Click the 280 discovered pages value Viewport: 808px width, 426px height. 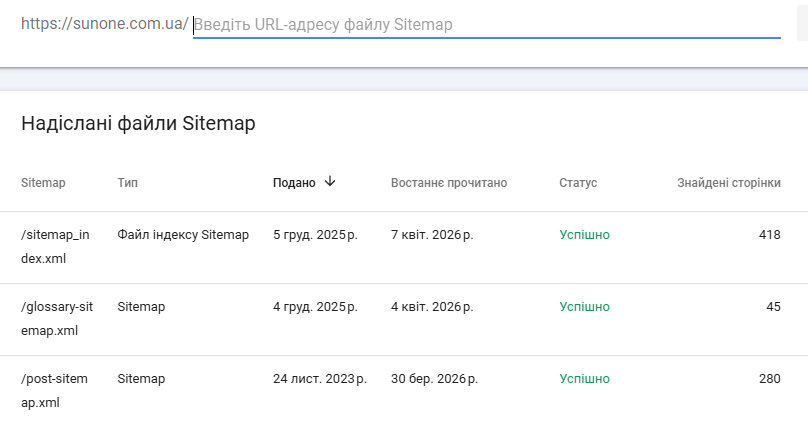769,379
